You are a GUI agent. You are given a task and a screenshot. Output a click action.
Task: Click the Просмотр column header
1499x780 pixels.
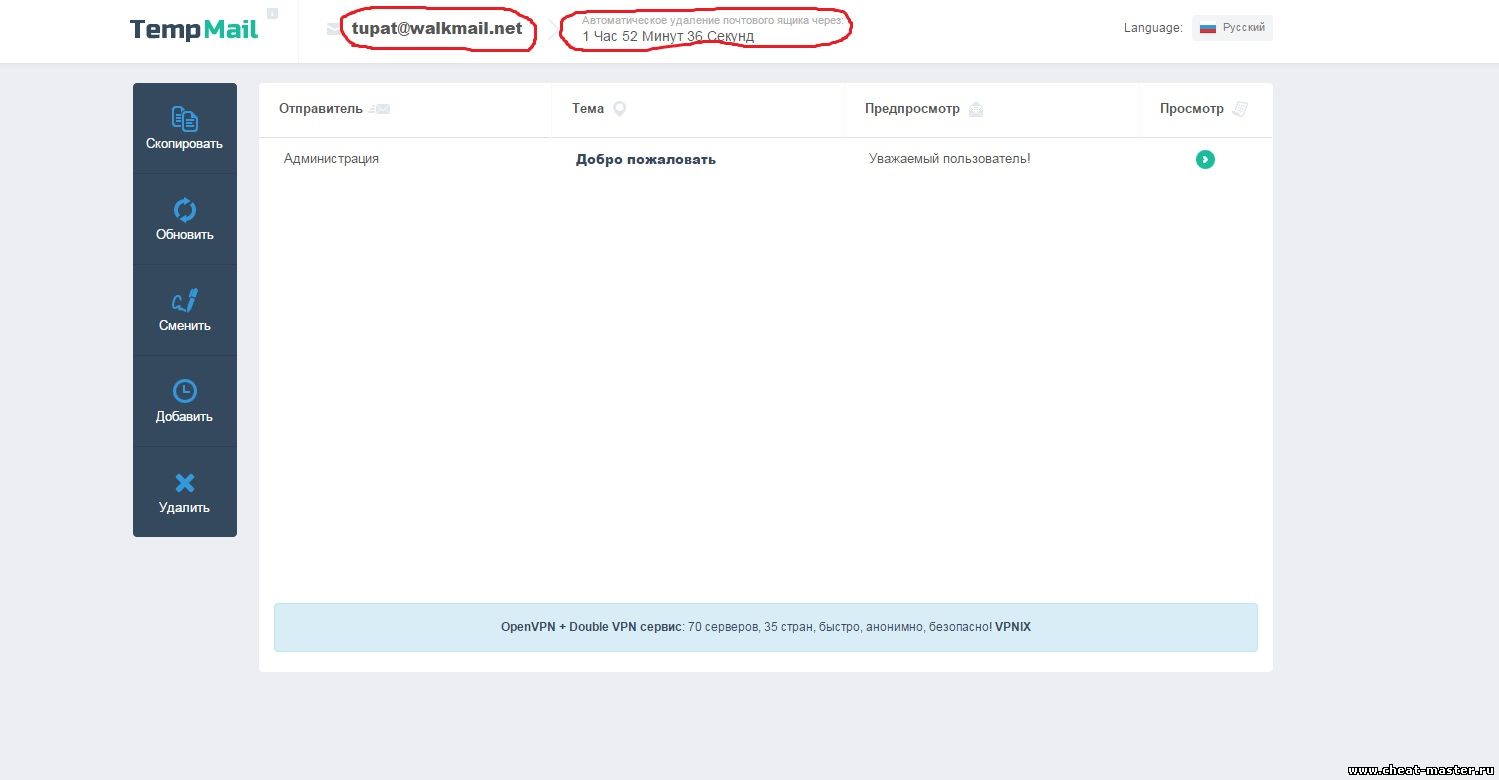(x=1191, y=109)
